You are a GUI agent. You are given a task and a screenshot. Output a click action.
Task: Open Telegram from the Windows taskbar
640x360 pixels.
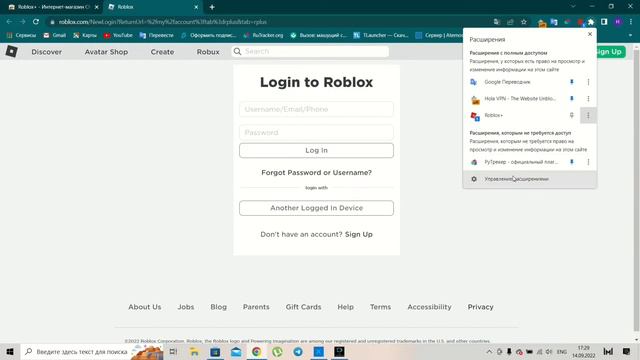298,352
